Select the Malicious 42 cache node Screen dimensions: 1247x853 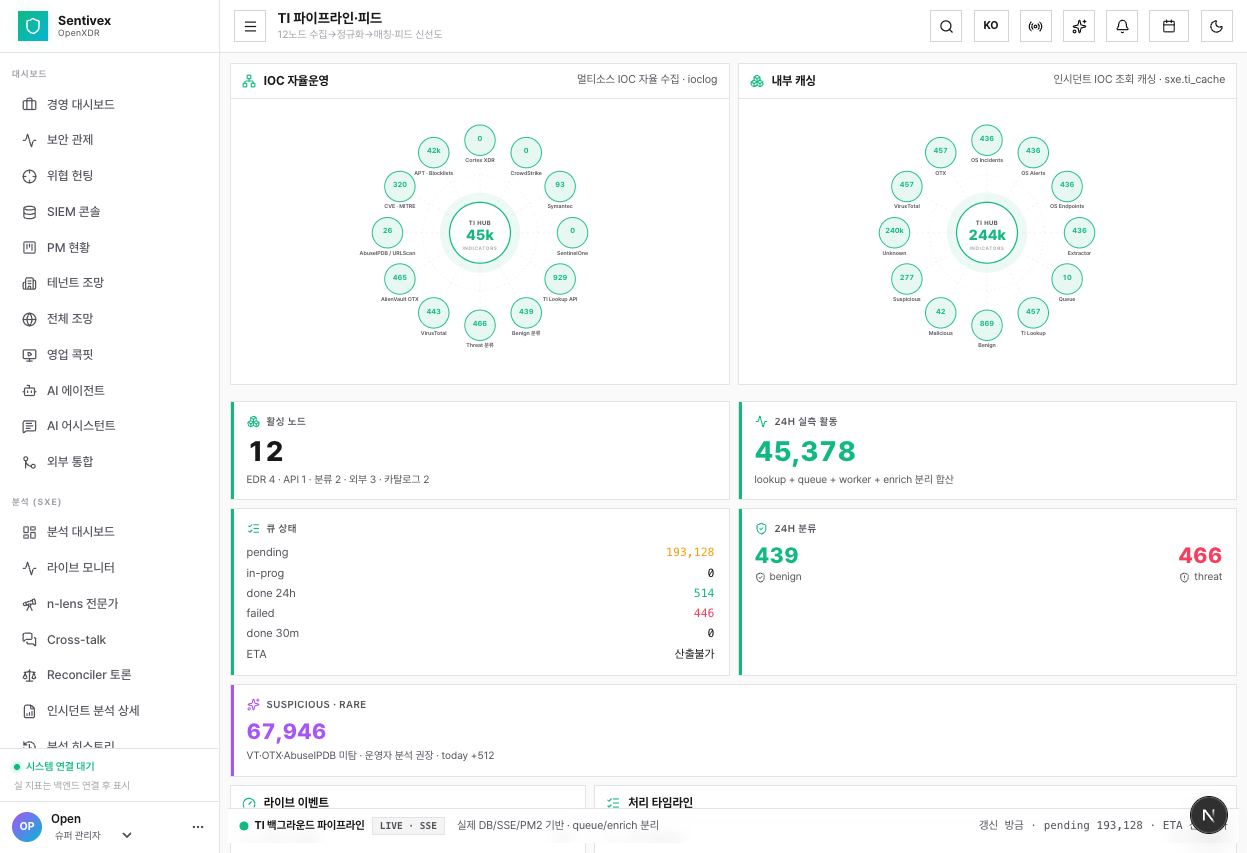click(x=940, y=313)
